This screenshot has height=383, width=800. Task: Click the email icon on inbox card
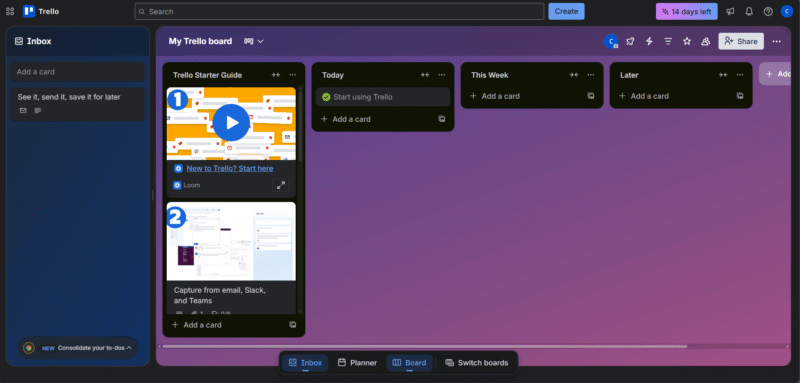click(23, 111)
